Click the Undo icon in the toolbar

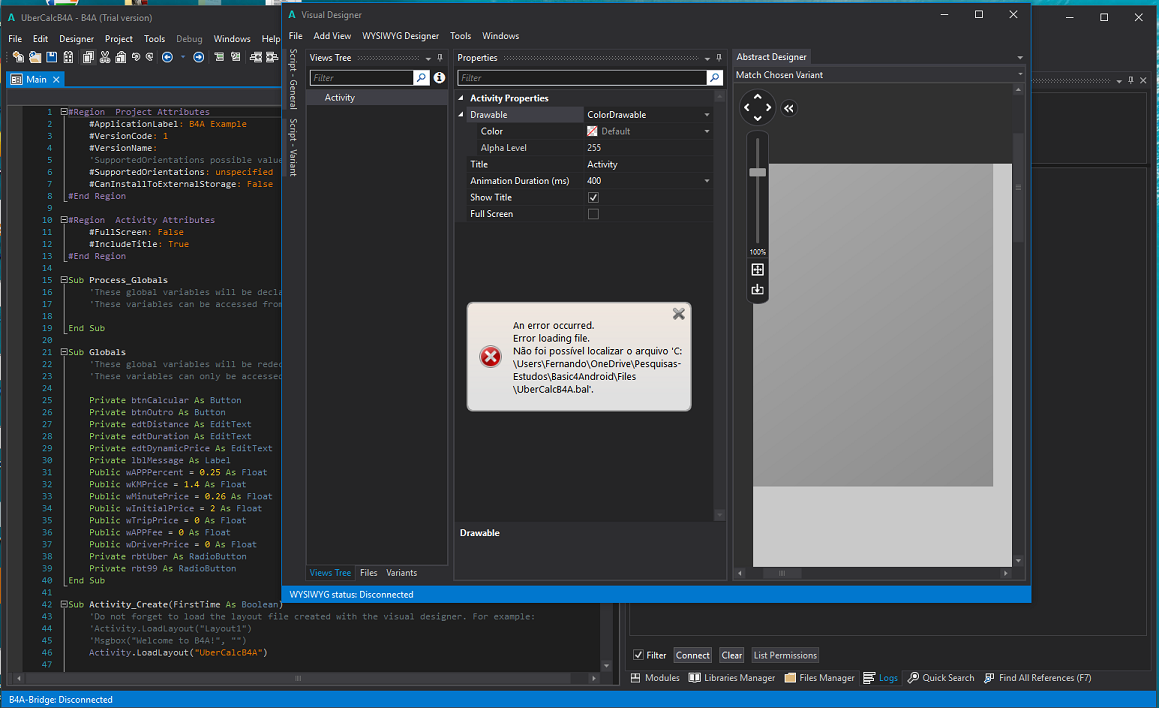pyautogui.click(x=135, y=57)
